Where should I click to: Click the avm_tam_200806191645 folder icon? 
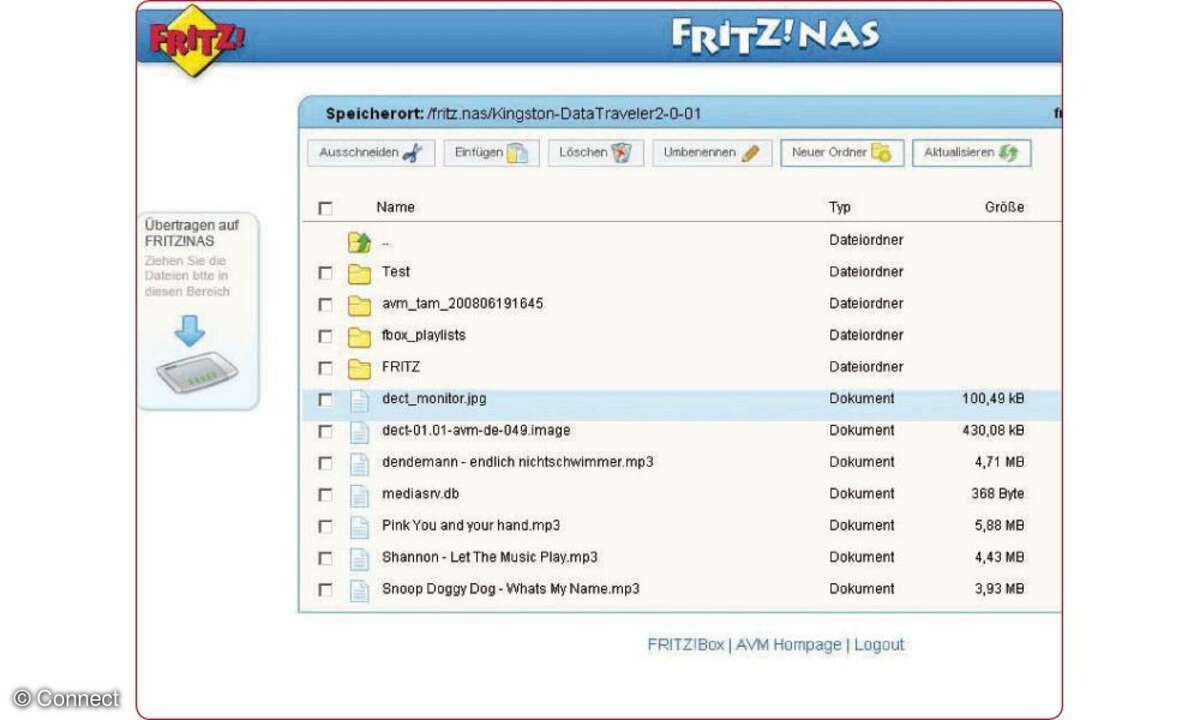pos(359,305)
